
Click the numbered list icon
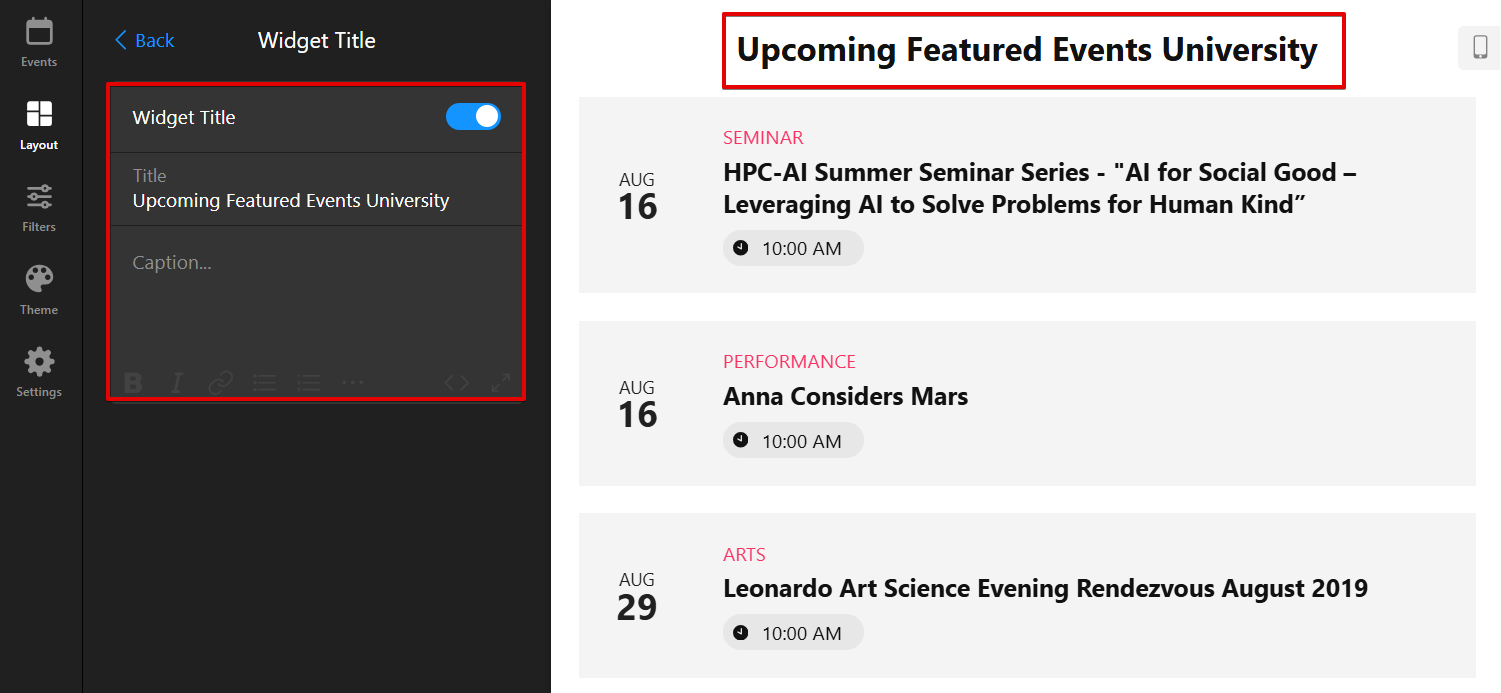(x=309, y=382)
